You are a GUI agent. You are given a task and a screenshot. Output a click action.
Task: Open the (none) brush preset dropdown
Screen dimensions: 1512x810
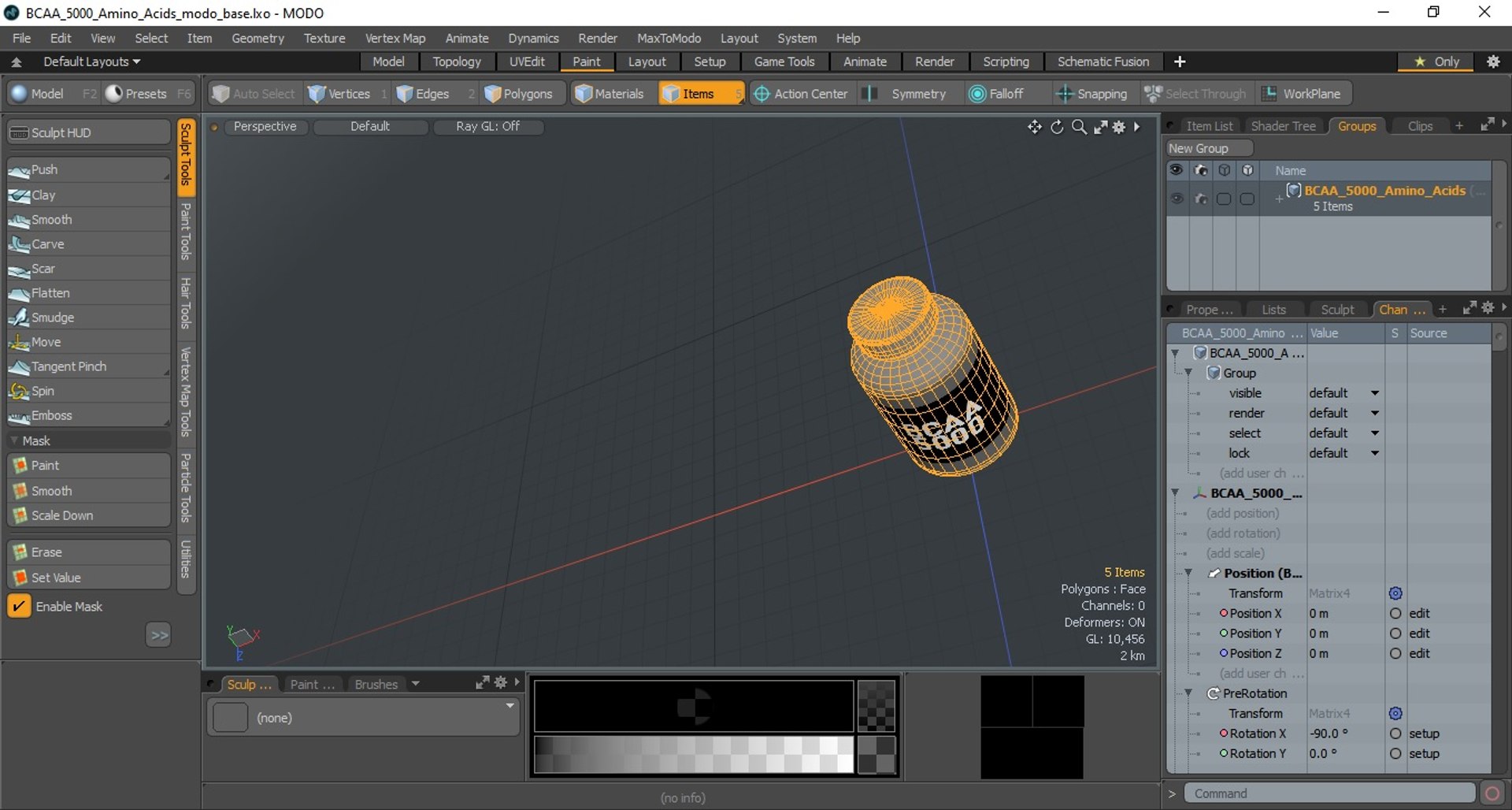coord(363,718)
